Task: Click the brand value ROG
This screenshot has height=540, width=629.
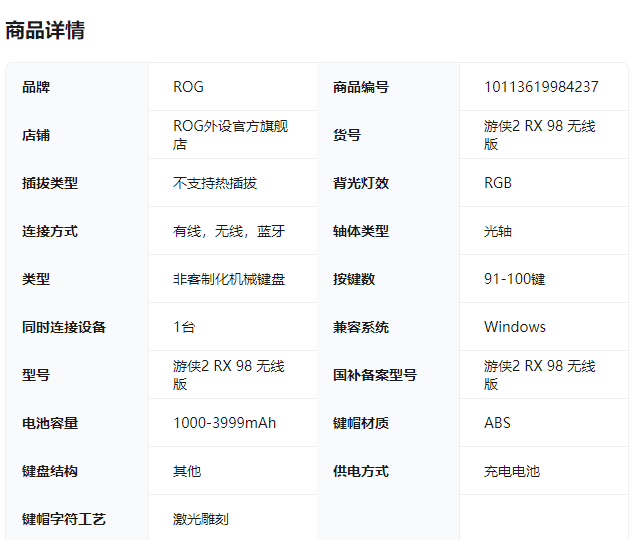Action: click(188, 87)
